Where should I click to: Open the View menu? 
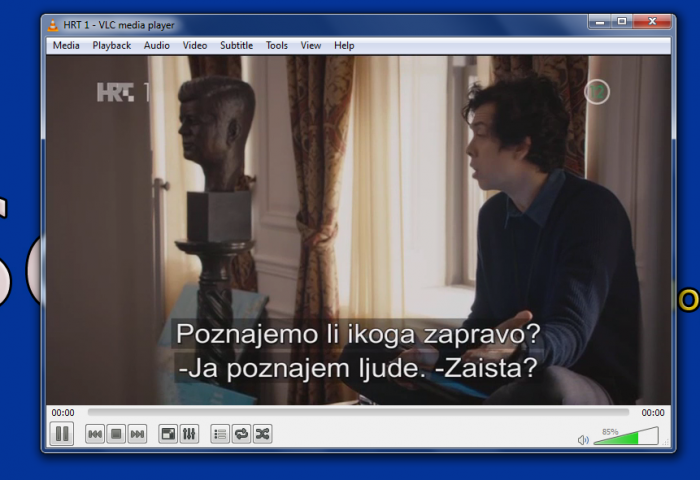[x=311, y=46]
